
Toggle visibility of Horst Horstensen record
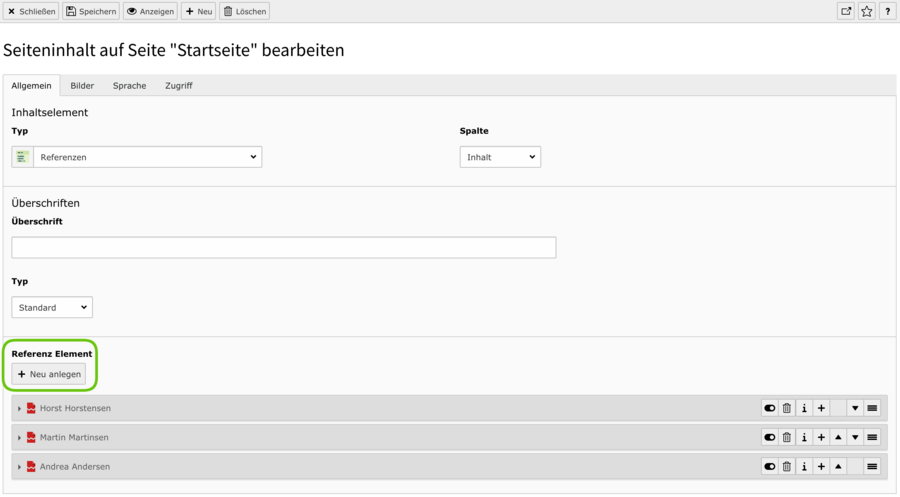coord(770,408)
